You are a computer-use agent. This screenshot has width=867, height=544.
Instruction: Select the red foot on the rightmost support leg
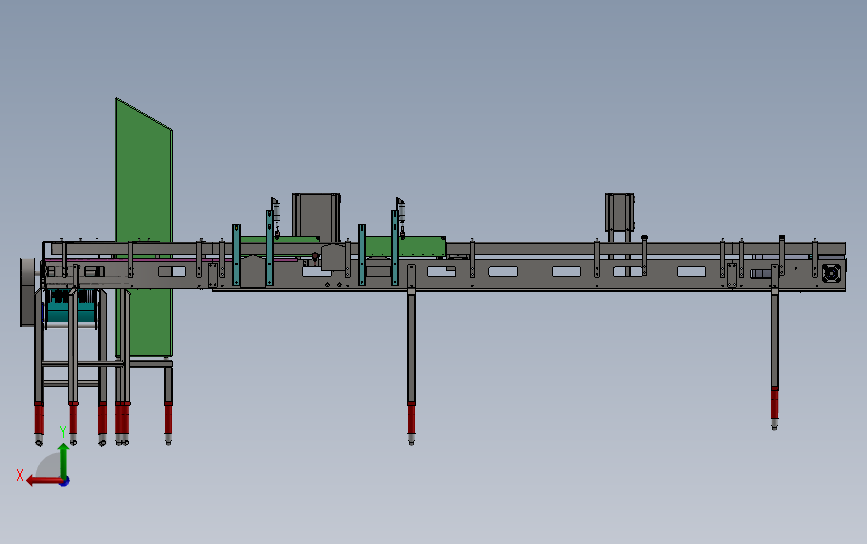775,403
